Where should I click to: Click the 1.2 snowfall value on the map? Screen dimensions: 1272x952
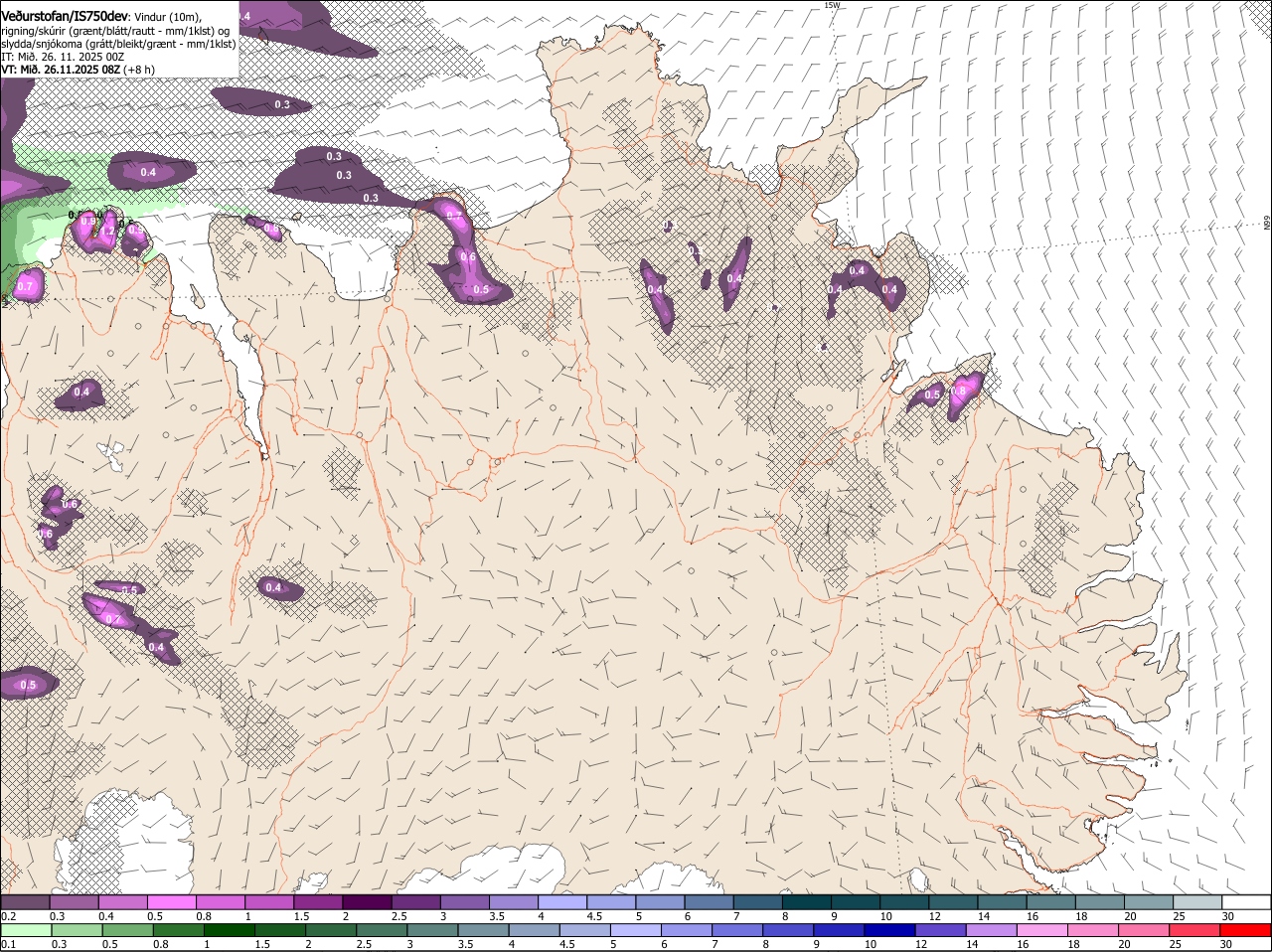coord(107,231)
